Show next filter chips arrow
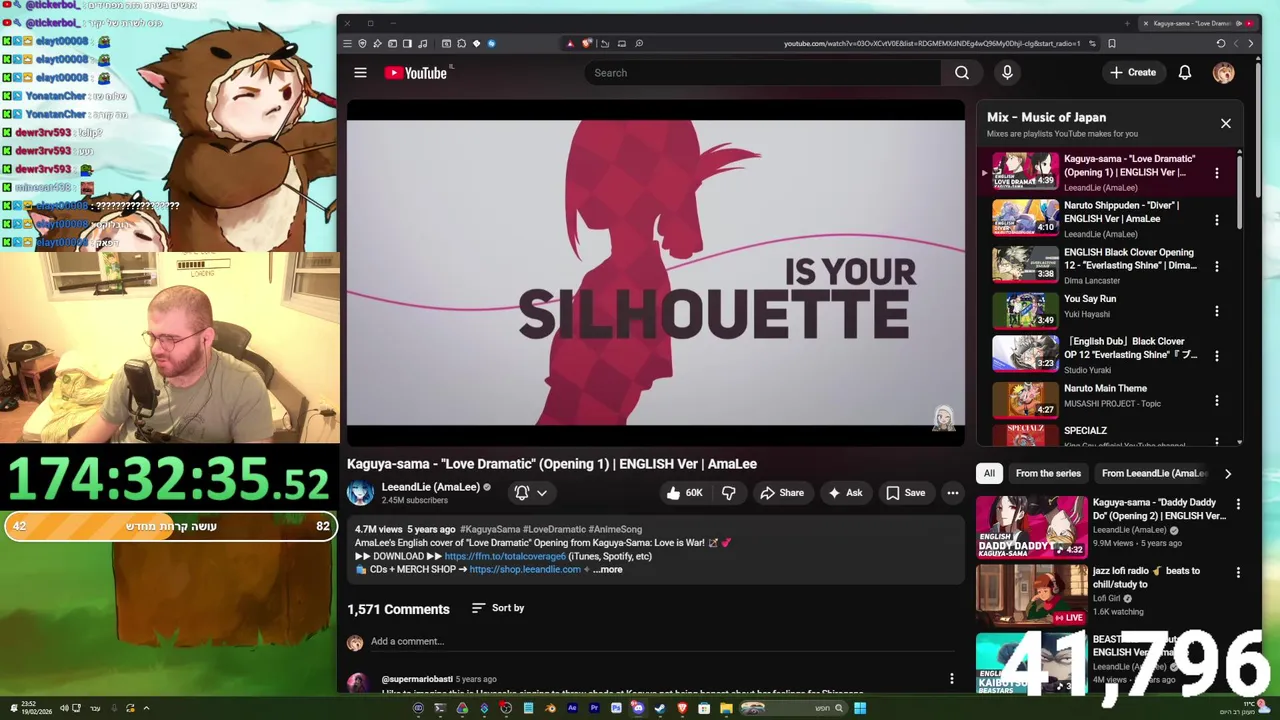The width and height of the screenshot is (1280, 720). pyautogui.click(x=1227, y=473)
